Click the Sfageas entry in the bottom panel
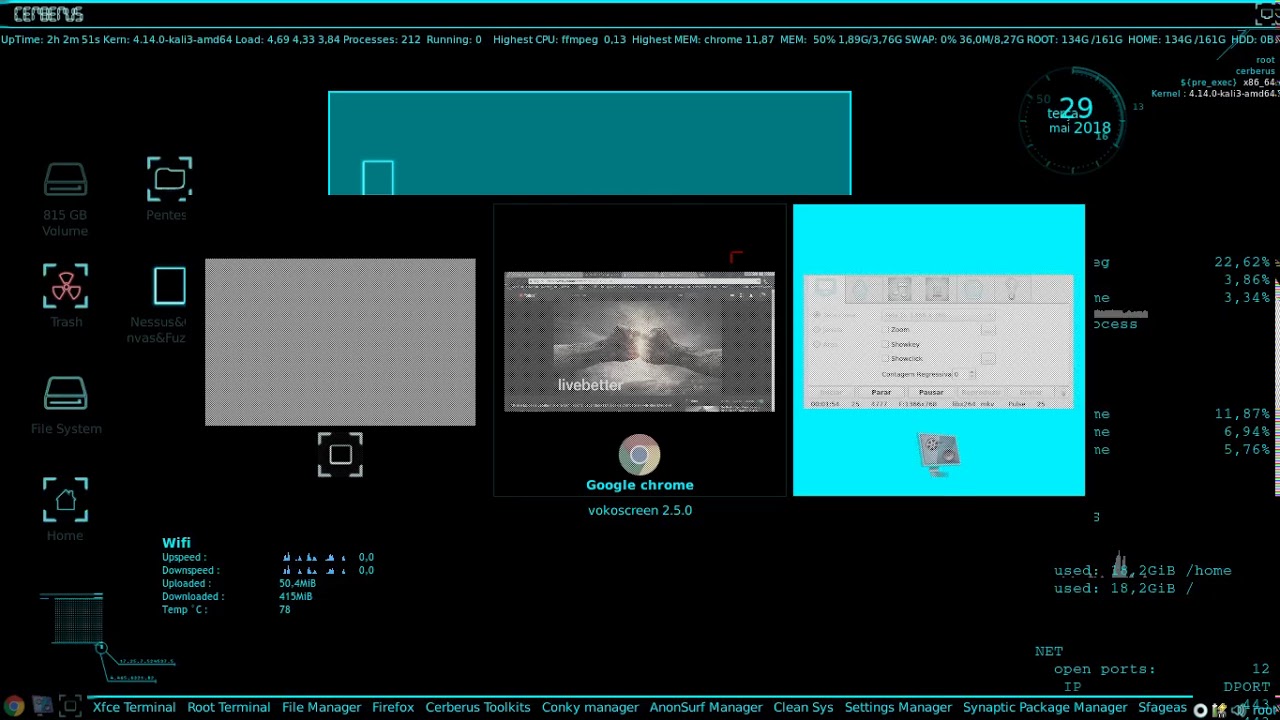This screenshot has width=1280, height=720. (x=1162, y=707)
